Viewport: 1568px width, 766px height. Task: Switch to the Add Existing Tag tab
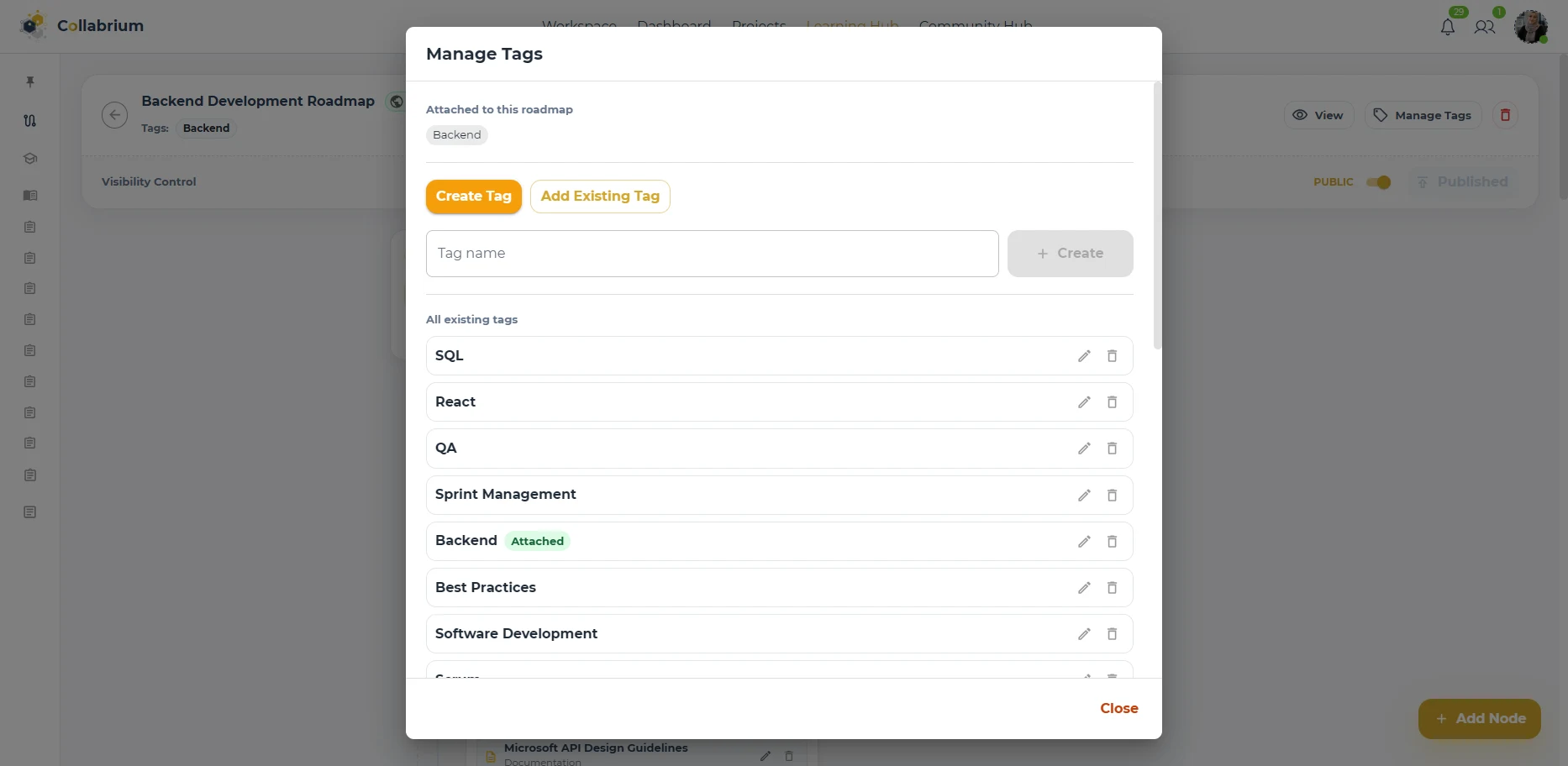[x=600, y=197]
